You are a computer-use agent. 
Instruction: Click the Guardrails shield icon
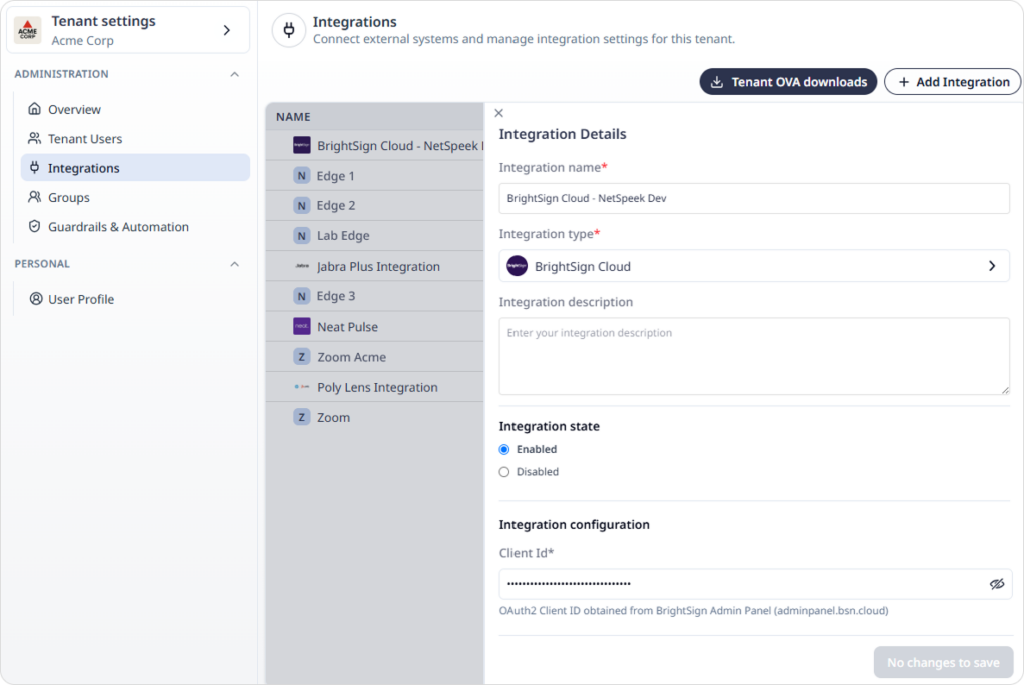(x=35, y=227)
